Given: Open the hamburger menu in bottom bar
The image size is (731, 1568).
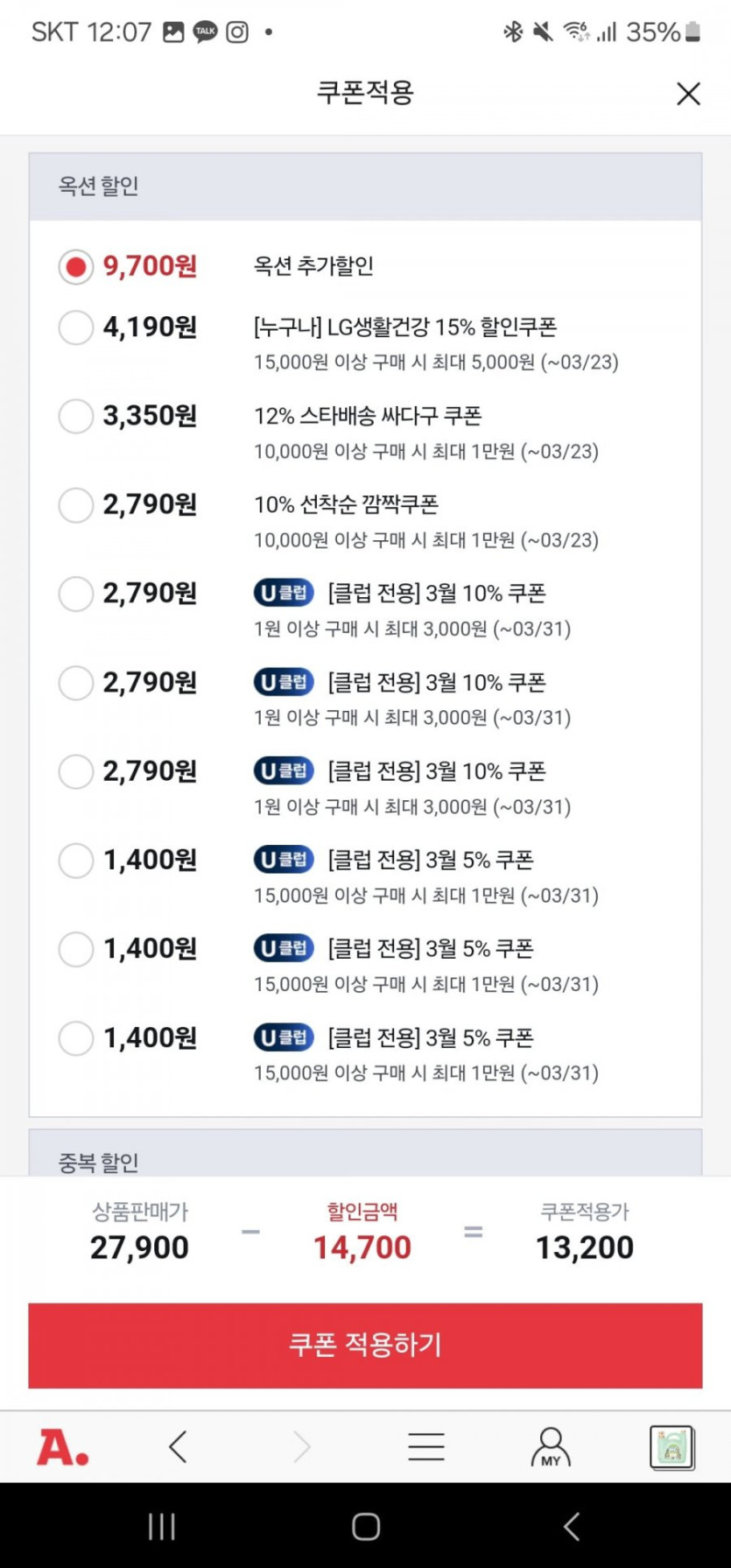Looking at the screenshot, I should point(426,1447).
